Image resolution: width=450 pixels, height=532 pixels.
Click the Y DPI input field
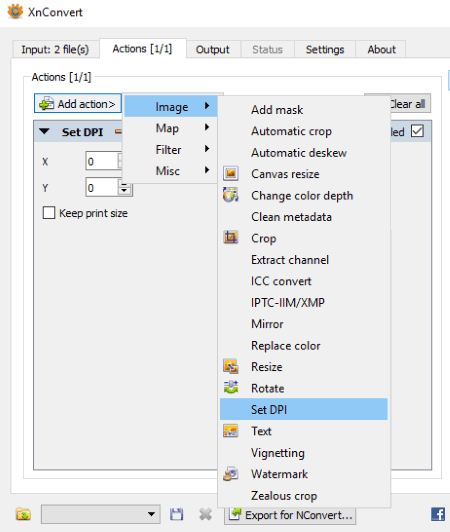click(102, 187)
